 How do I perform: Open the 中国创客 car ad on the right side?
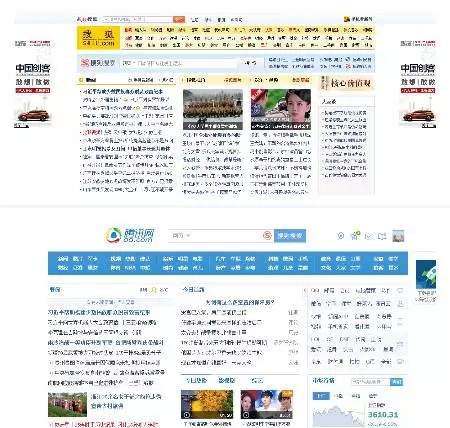pyautogui.click(x=418, y=84)
